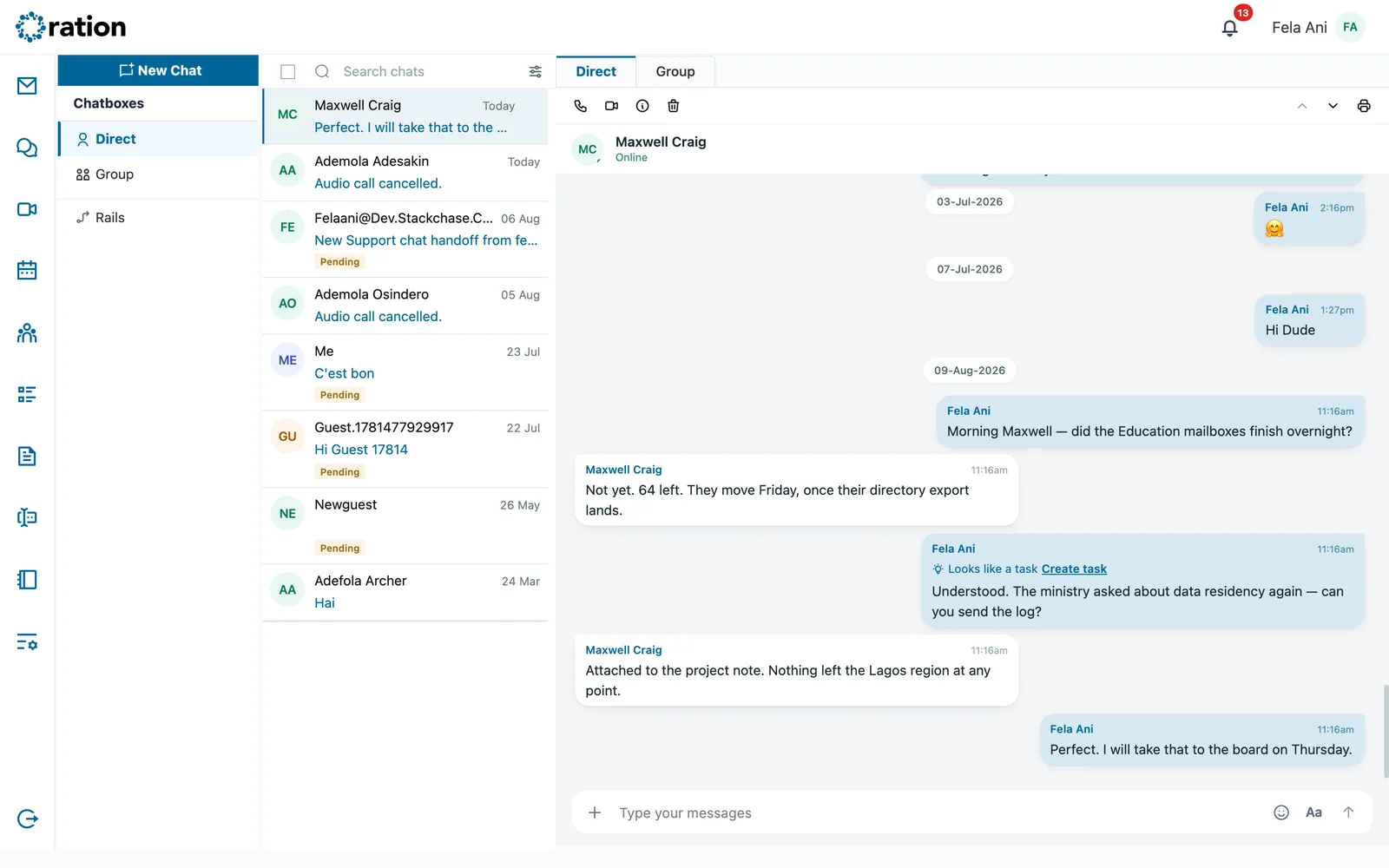
Task: Click the MC avatar in chat header
Action: pyautogui.click(x=588, y=149)
